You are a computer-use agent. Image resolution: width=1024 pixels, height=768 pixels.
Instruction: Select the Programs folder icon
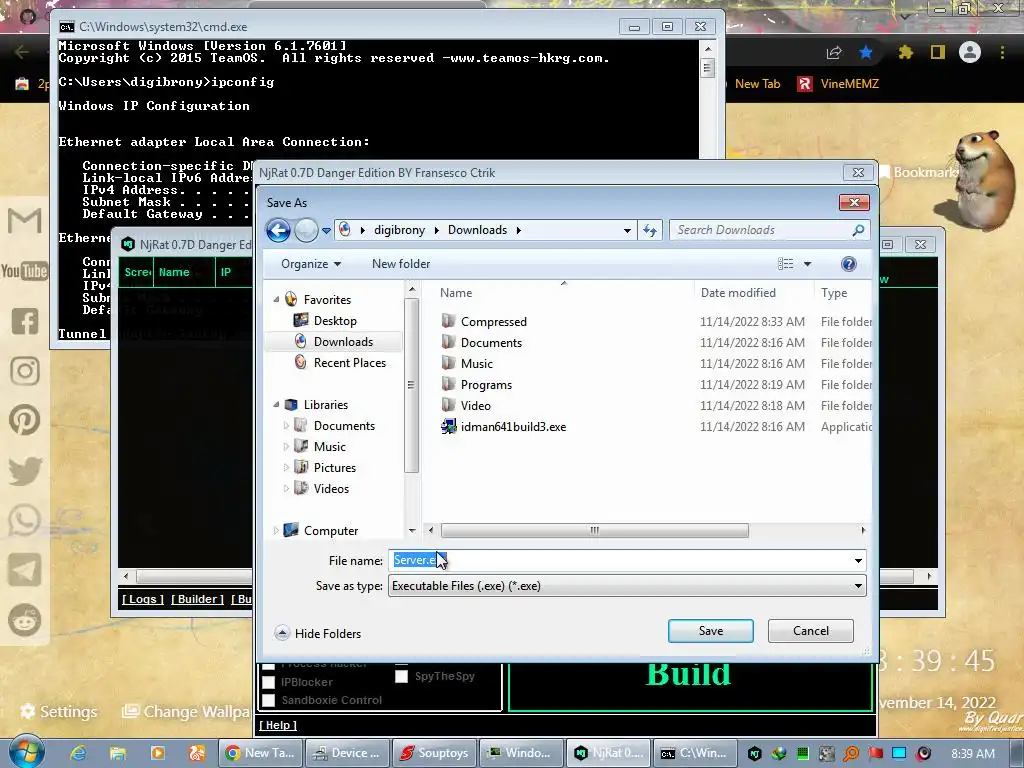click(x=448, y=384)
